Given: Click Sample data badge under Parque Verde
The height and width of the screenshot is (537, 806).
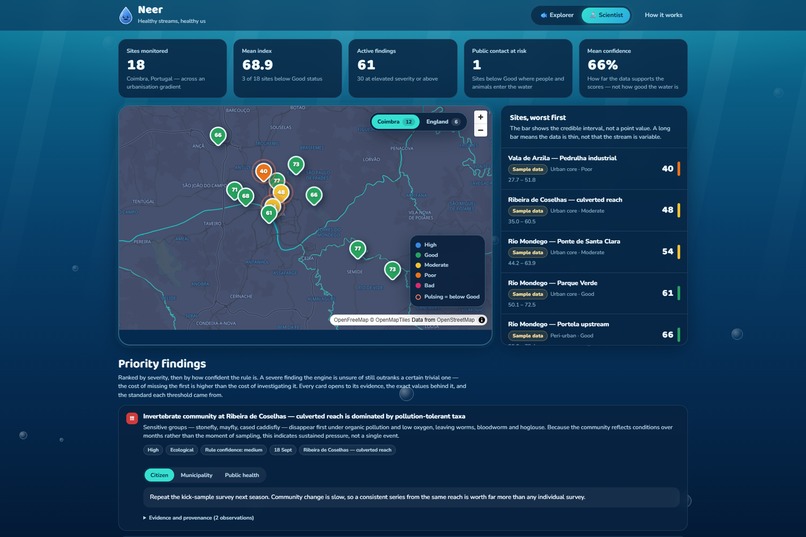Looking at the screenshot, I should (527, 294).
